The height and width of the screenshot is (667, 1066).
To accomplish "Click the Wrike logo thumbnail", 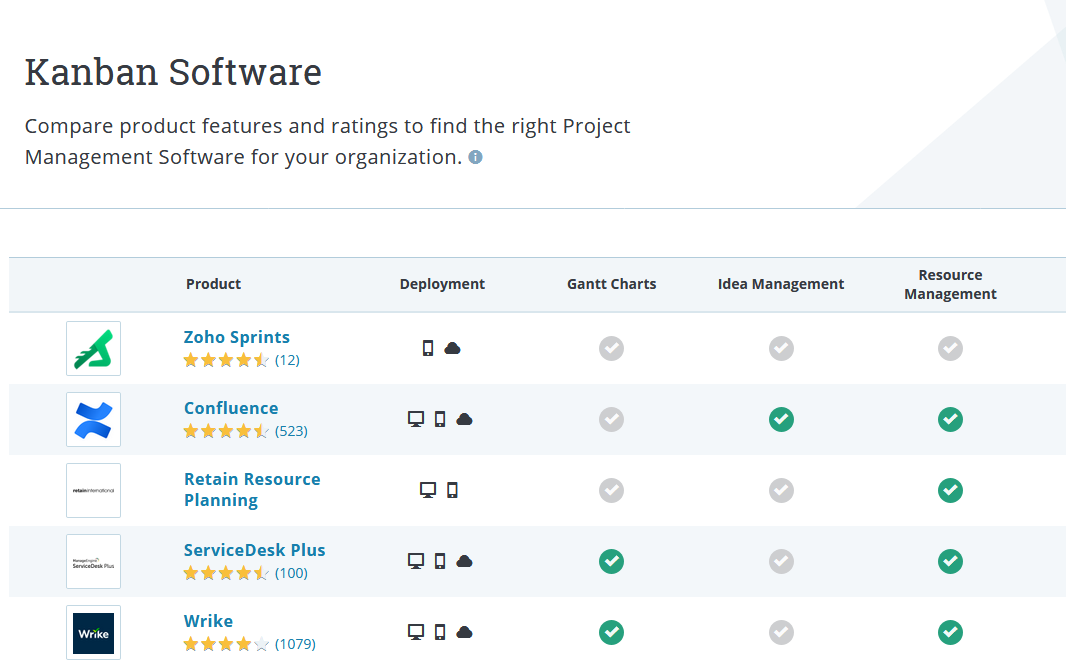I will (93, 632).
